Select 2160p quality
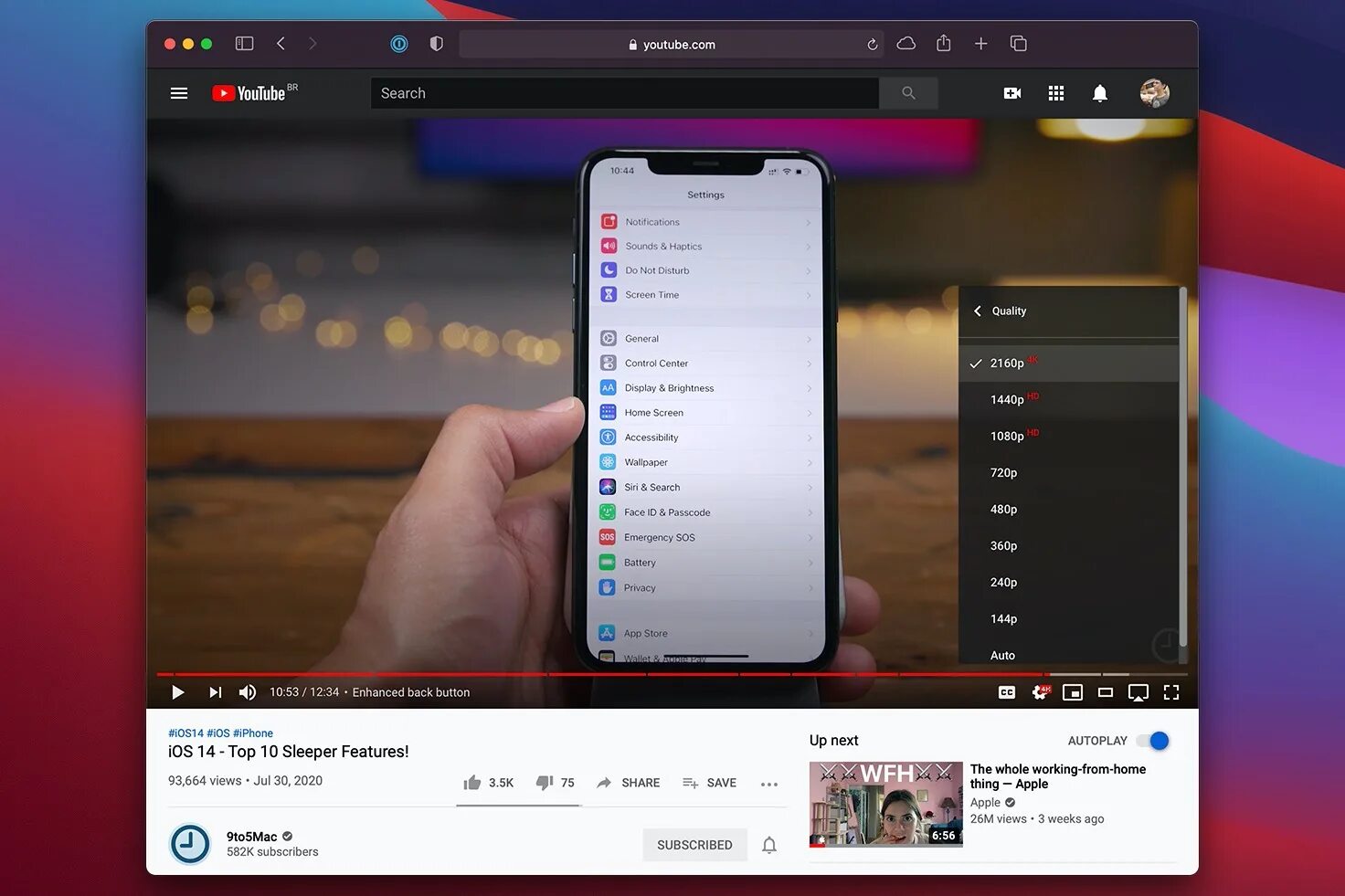 (x=1069, y=363)
